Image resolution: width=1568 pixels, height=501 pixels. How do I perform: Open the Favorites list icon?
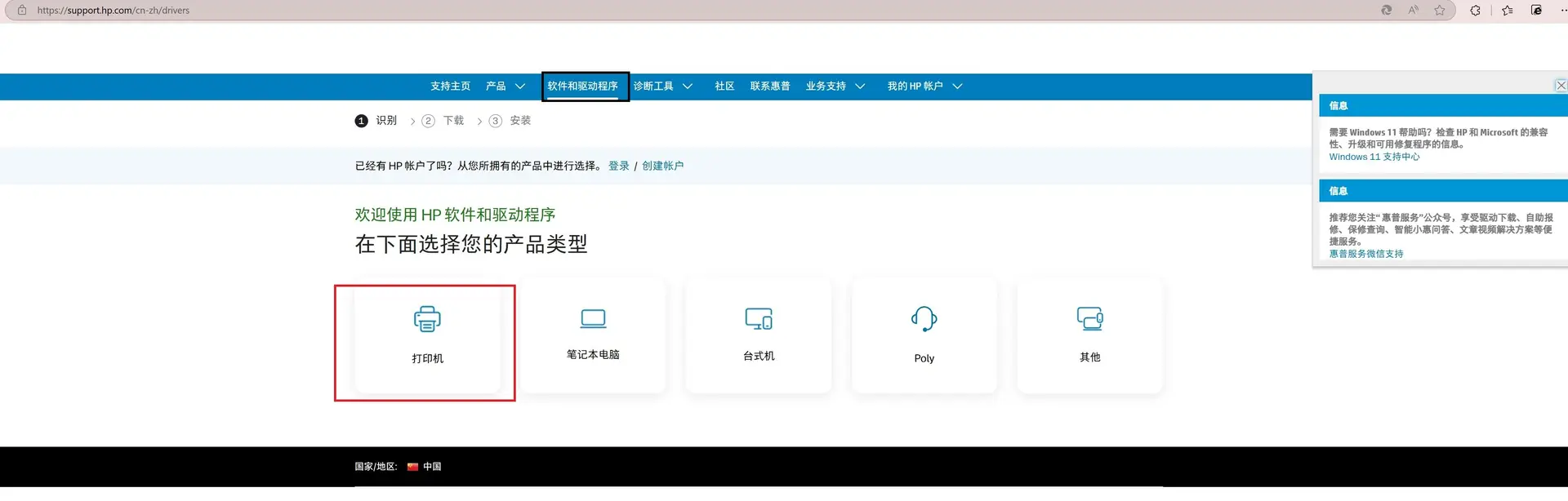point(1508,11)
